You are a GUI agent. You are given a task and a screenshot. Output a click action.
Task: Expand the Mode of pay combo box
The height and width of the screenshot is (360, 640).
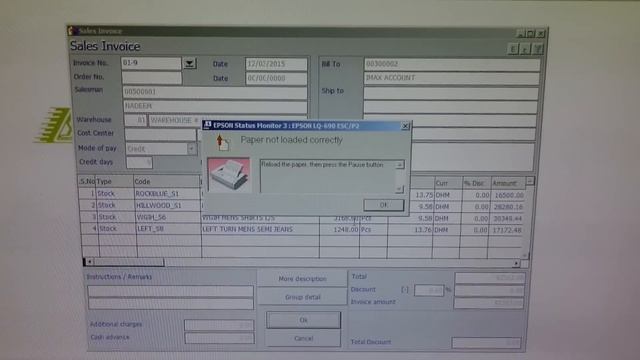pos(191,149)
